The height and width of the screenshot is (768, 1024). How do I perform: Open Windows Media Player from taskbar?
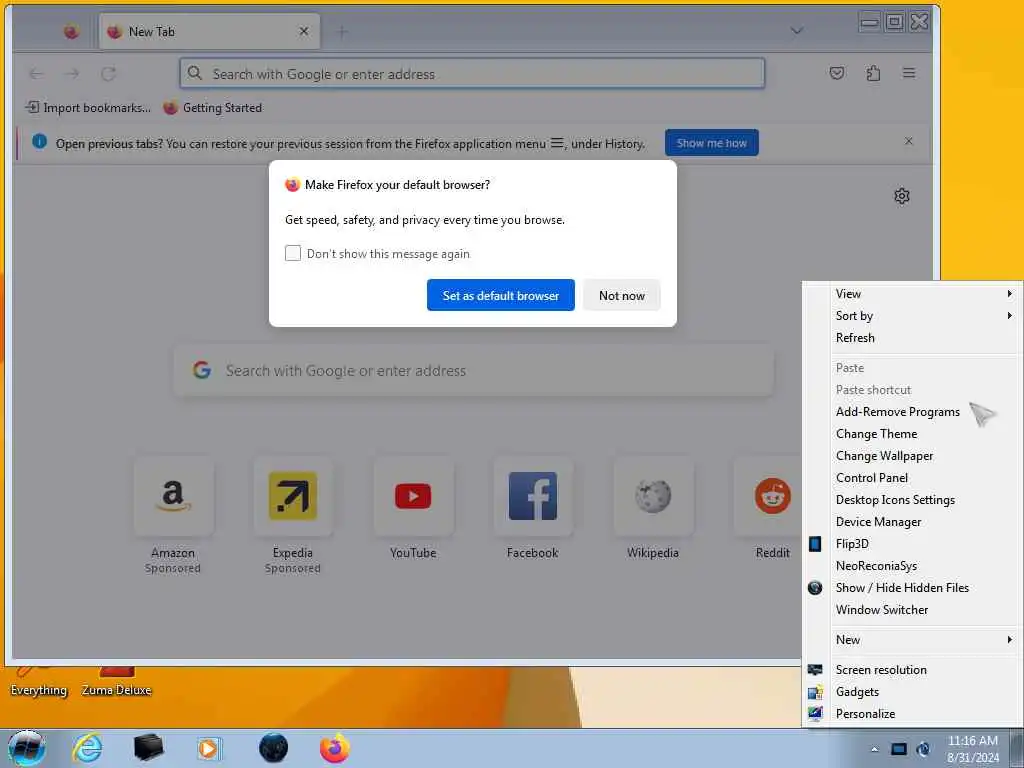[x=209, y=748]
